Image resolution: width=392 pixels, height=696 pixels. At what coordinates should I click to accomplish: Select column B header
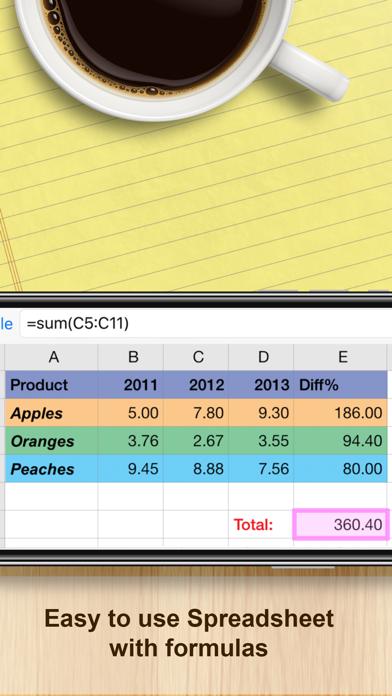(131, 357)
